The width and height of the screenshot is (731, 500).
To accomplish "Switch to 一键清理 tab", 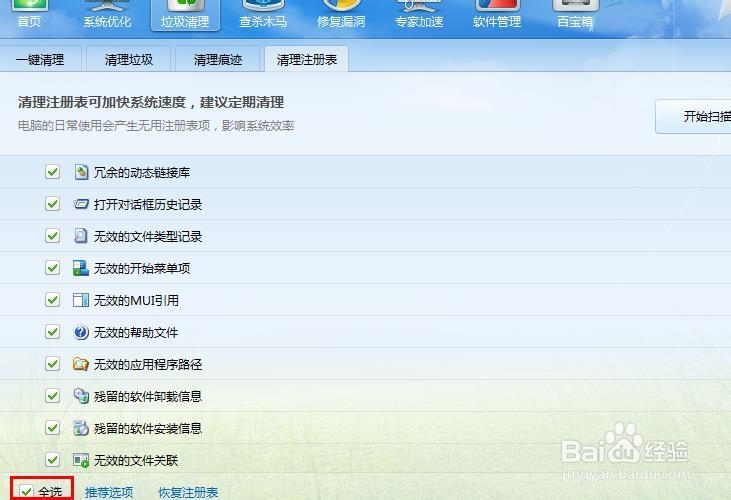I will click(40, 59).
